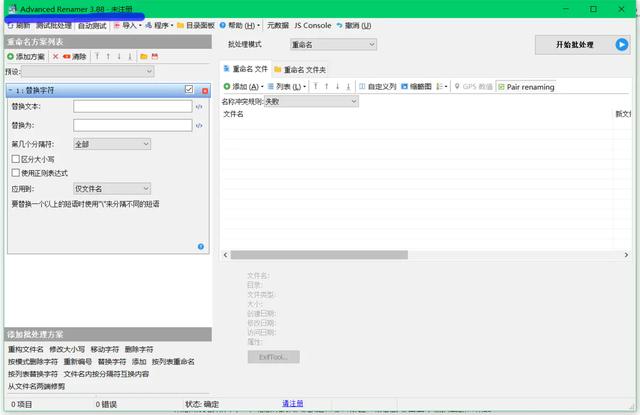Add the 删除字符 method
The height and width of the screenshot is (415, 640).
(x=139, y=349)
